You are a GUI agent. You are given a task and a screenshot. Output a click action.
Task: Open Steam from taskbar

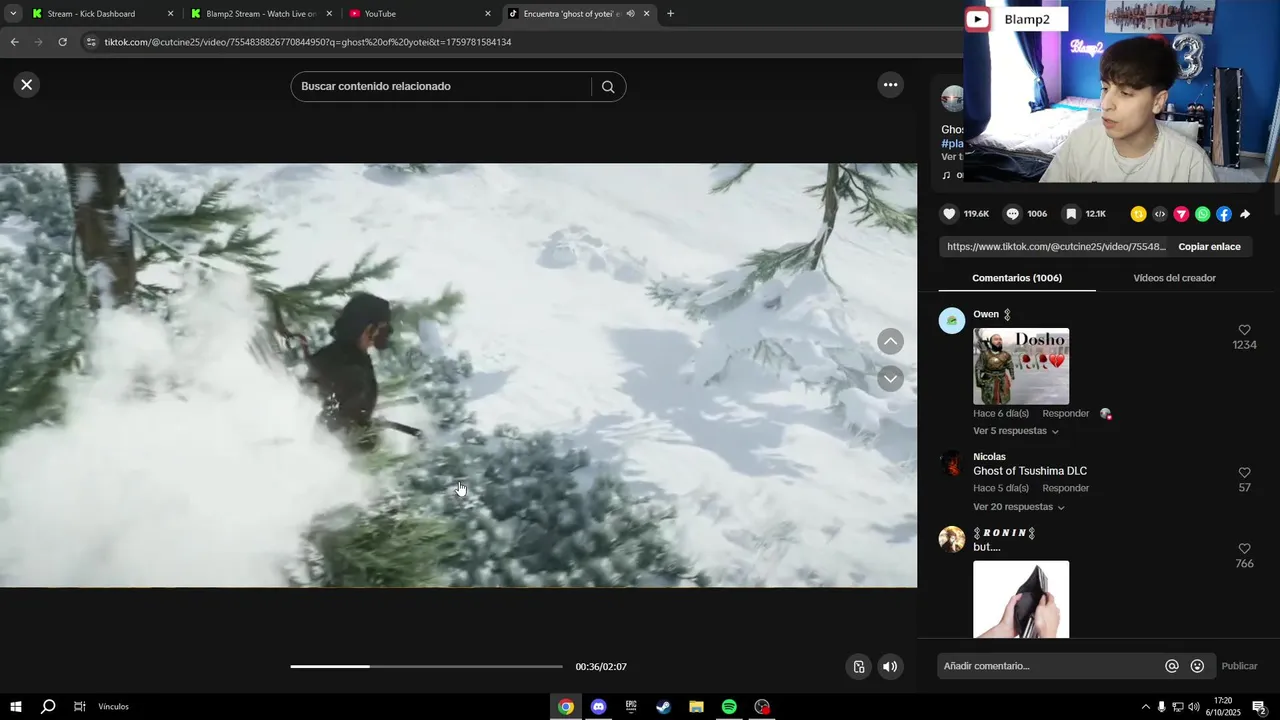(663, 707)
